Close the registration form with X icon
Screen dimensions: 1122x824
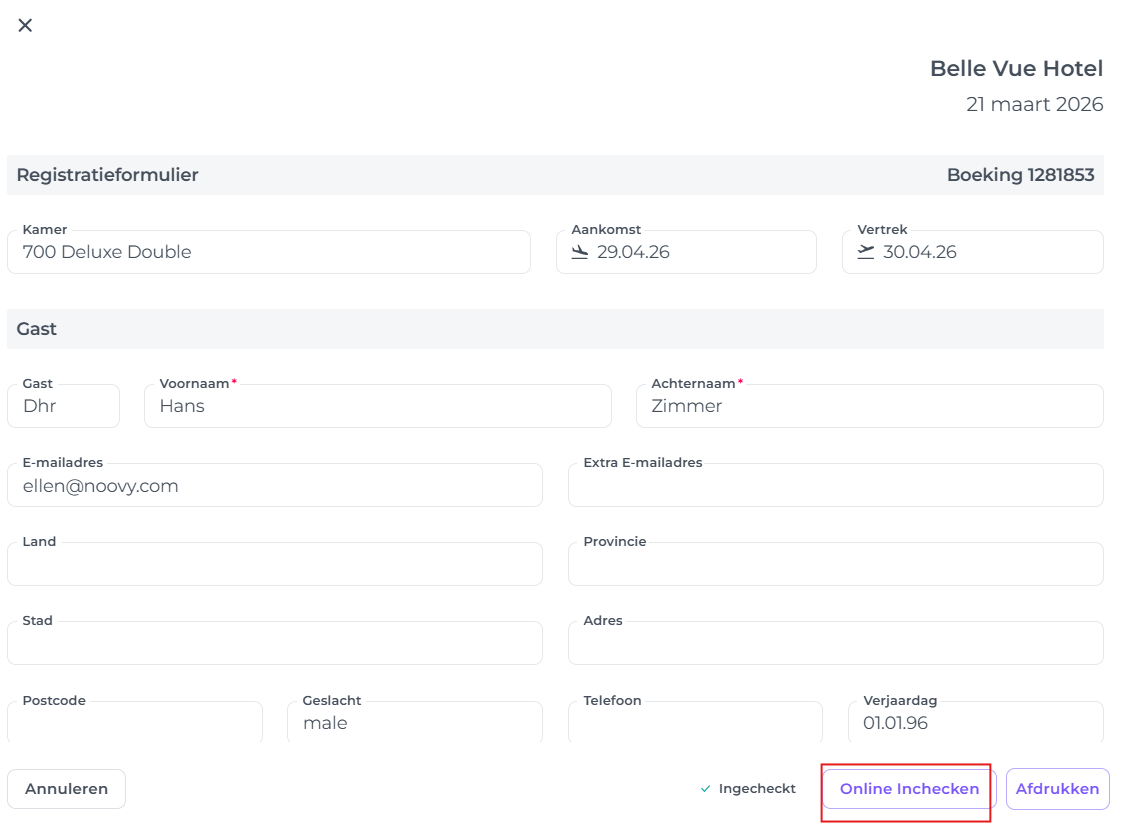[25, 25]
